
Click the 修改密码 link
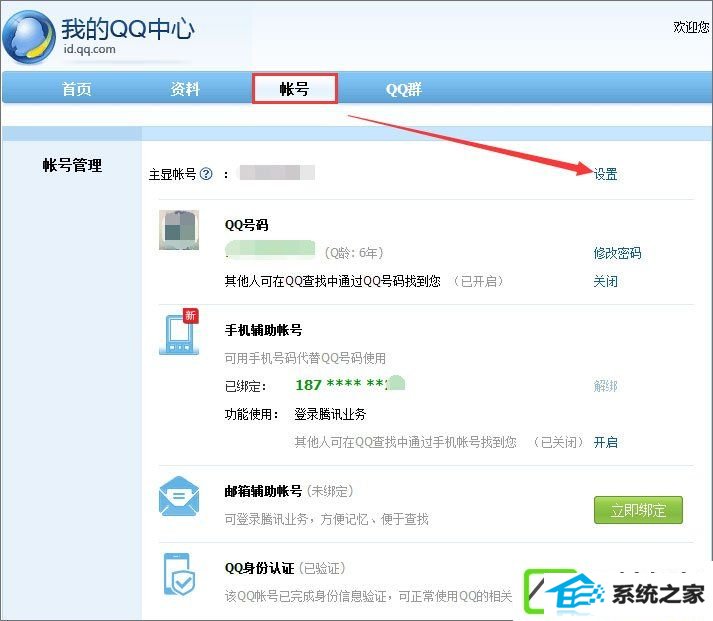point(617,253)
